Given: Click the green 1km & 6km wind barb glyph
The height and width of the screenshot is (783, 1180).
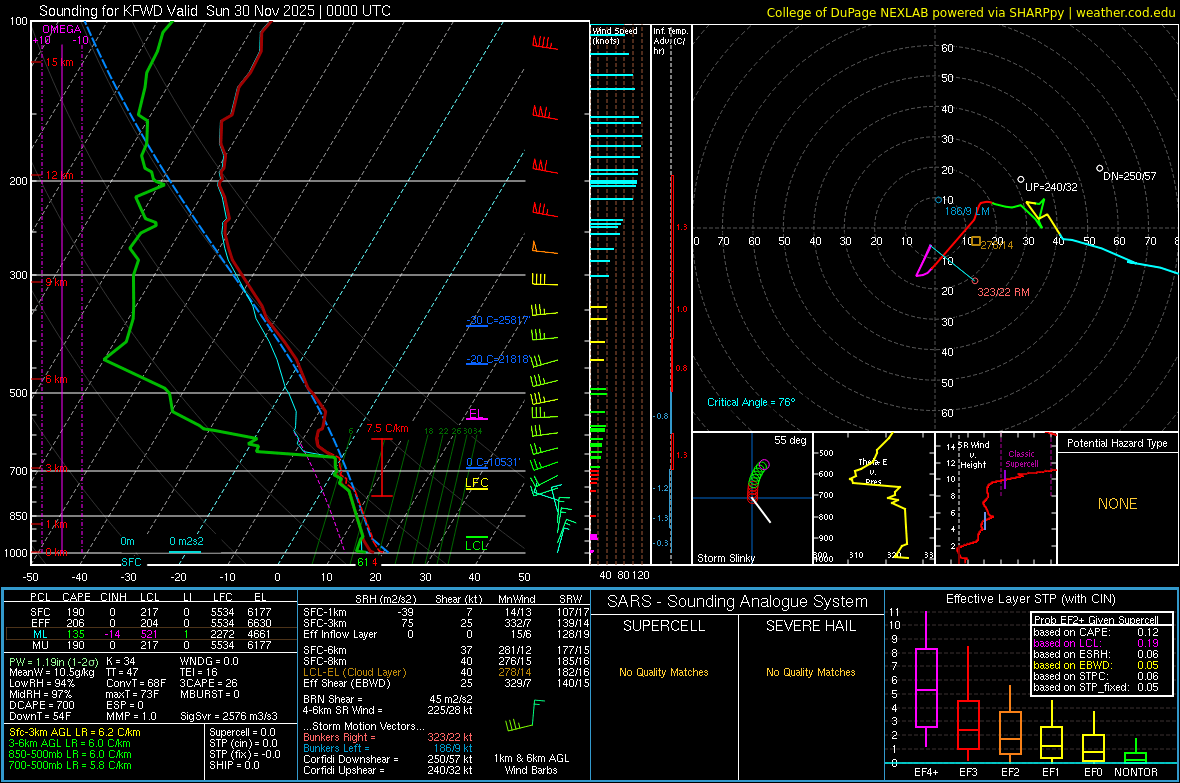Looking at the screenshot, I should 525,716.
